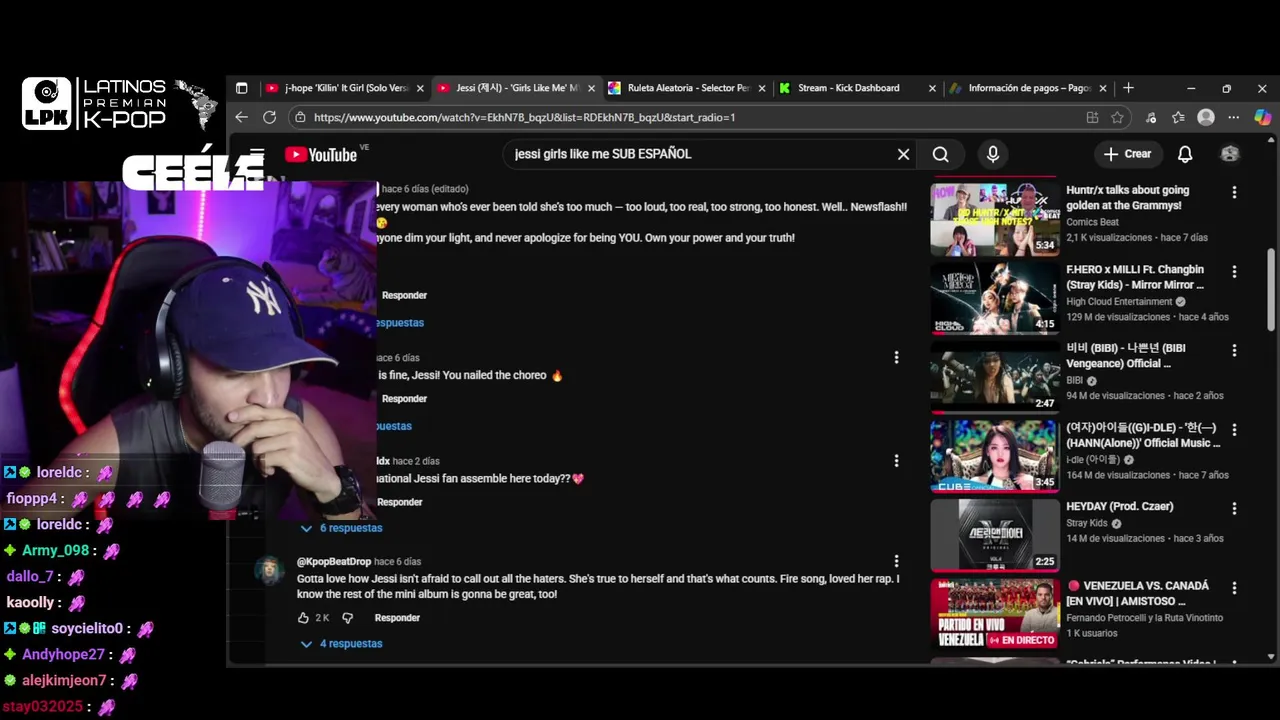1280x720 pixels.
Task: Clear the search box with the X
Action: pyautogui.click(x=903, y=154)
